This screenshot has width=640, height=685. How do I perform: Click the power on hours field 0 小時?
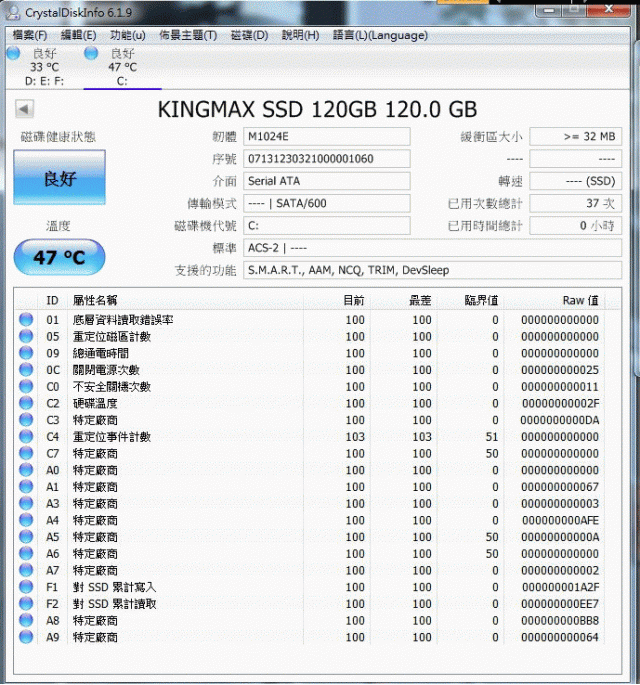click(x=576, y=225)
